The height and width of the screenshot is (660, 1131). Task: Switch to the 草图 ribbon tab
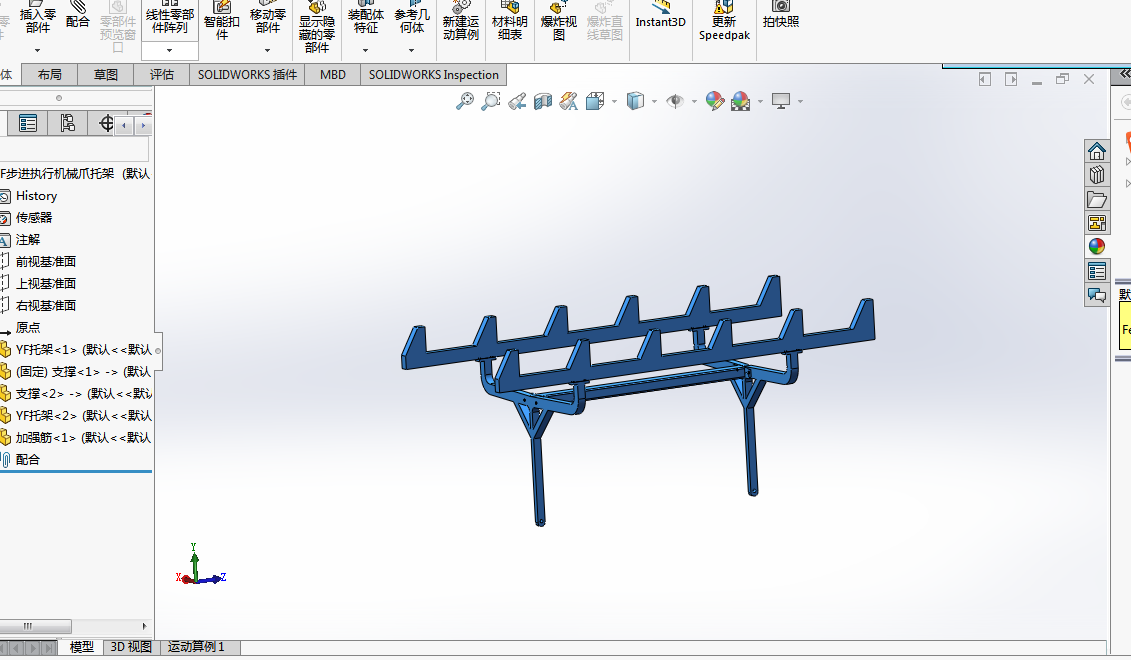(106, 74)
